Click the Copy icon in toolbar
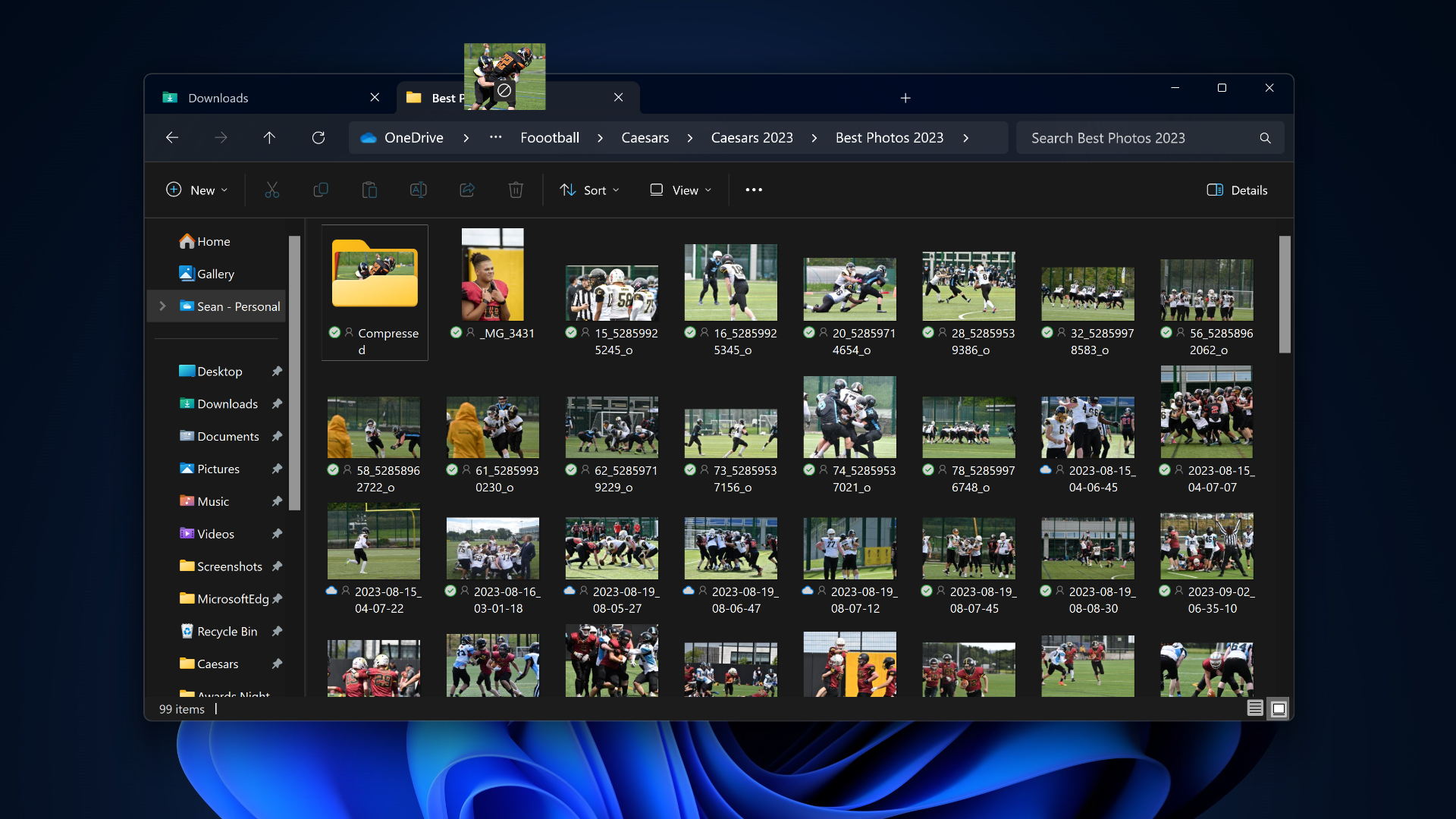 click(320, 190)
